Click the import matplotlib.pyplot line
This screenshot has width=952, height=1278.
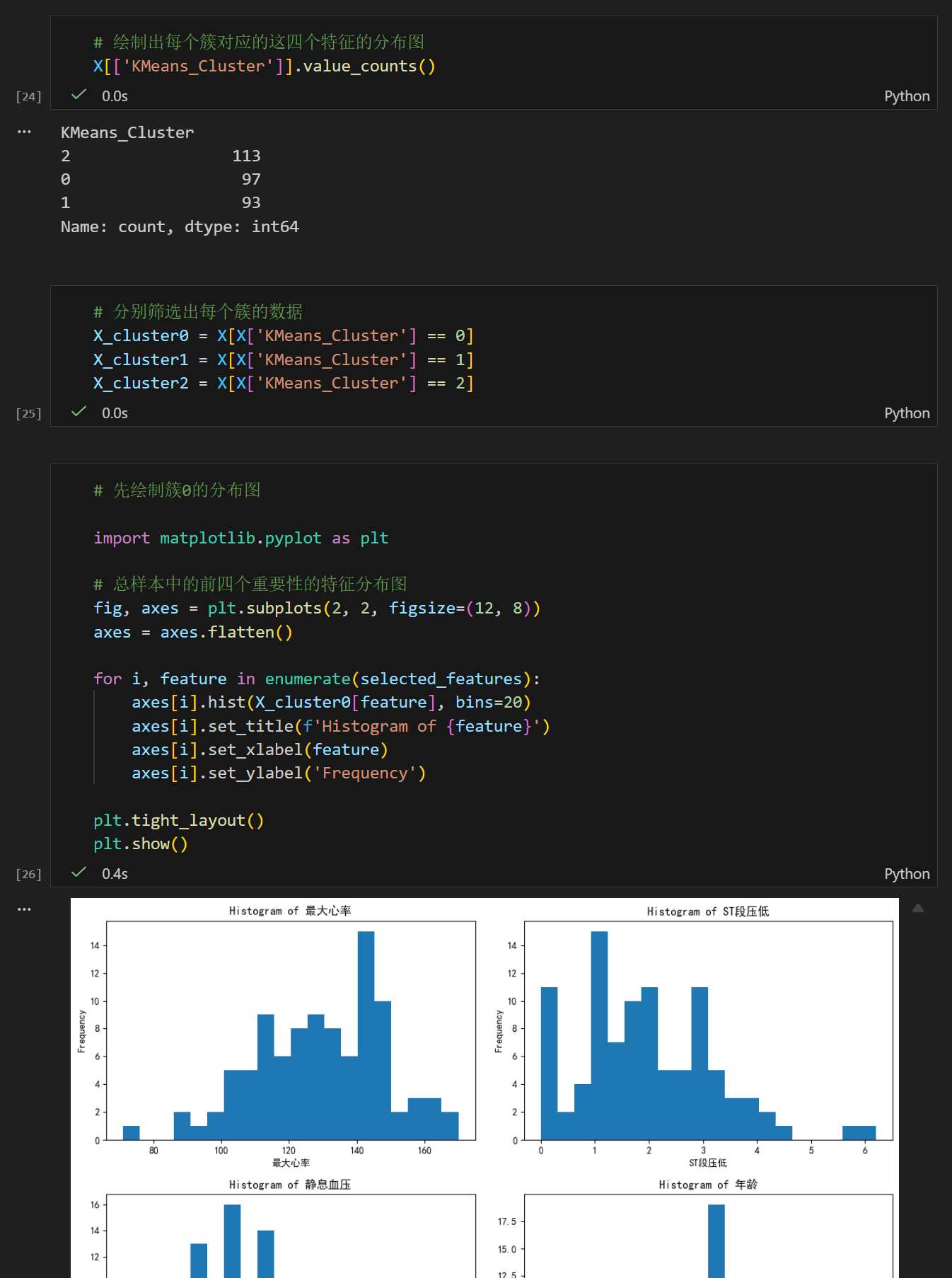coord(240,538)
